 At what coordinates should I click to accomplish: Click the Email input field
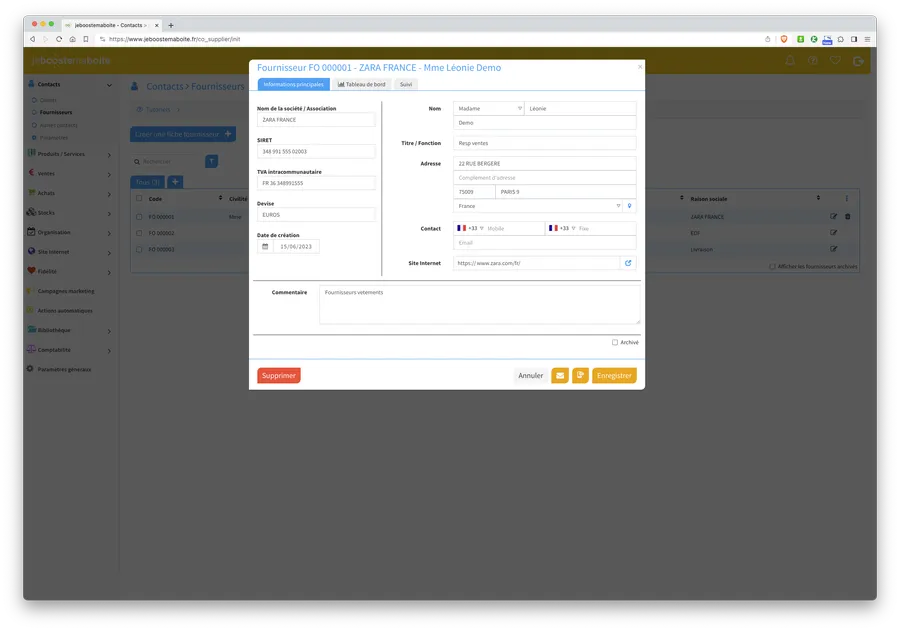pyautogui.click(x=544, y=242)
